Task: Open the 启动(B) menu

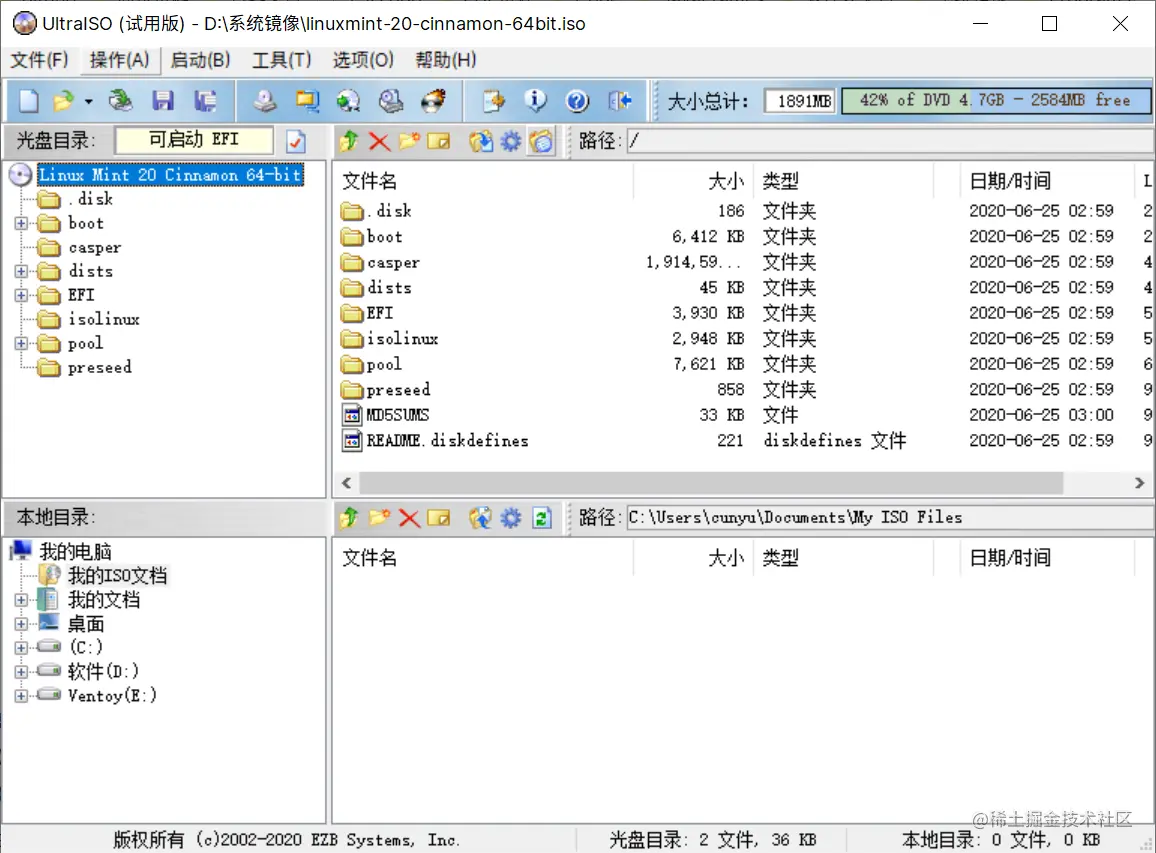Action: tap(200, 60)
